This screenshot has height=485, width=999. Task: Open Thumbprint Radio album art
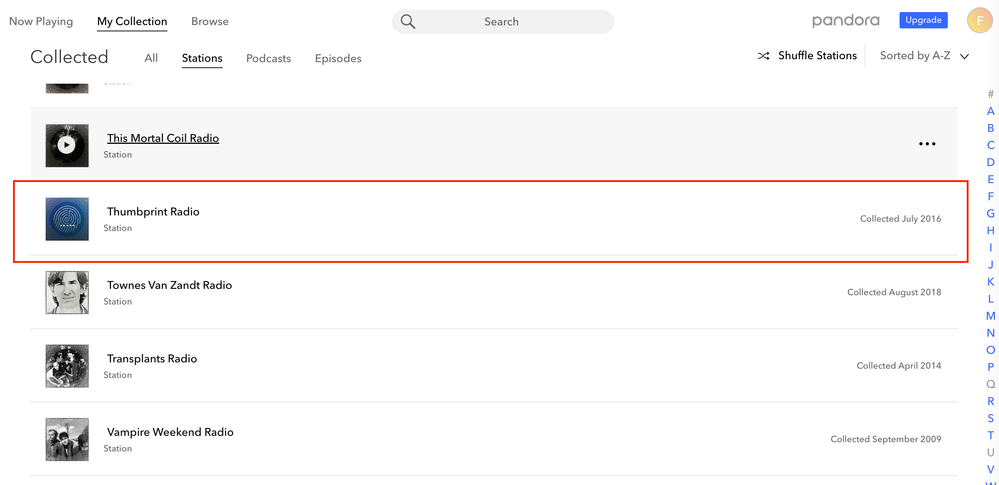67,219
